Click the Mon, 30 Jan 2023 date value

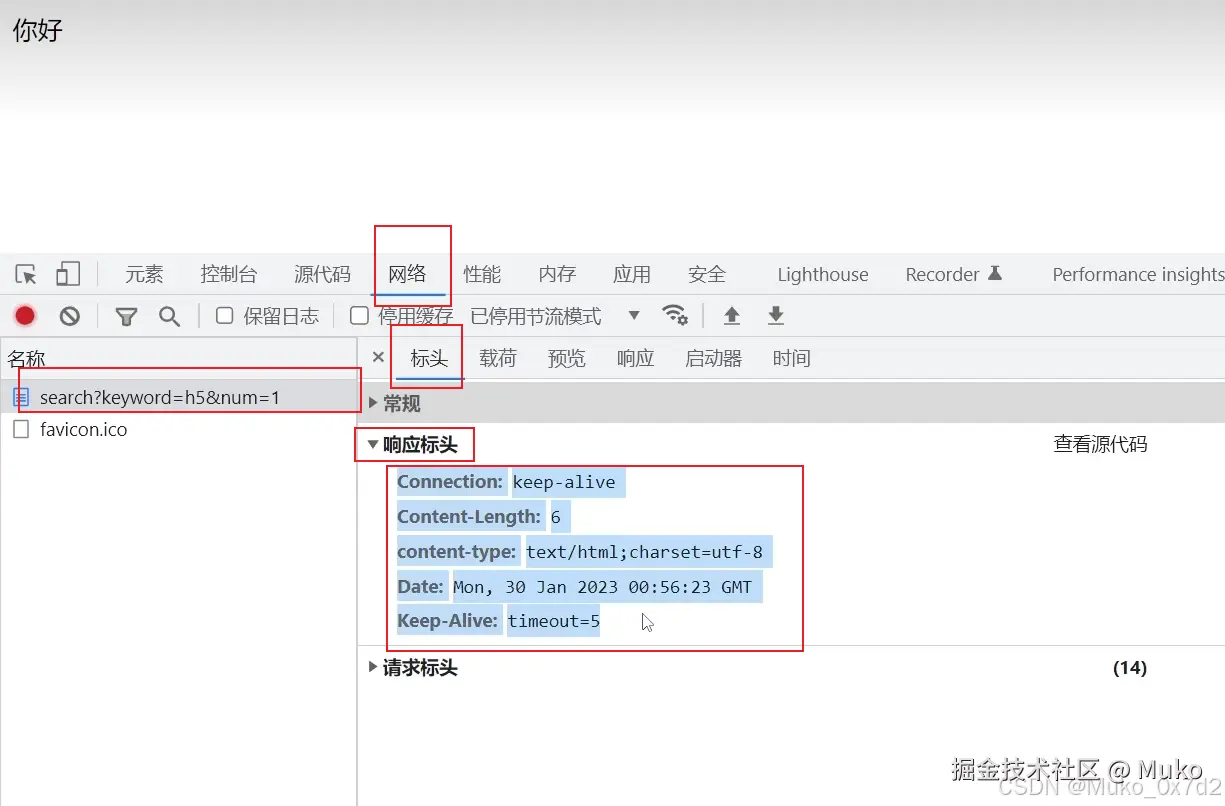coord(603,586)
